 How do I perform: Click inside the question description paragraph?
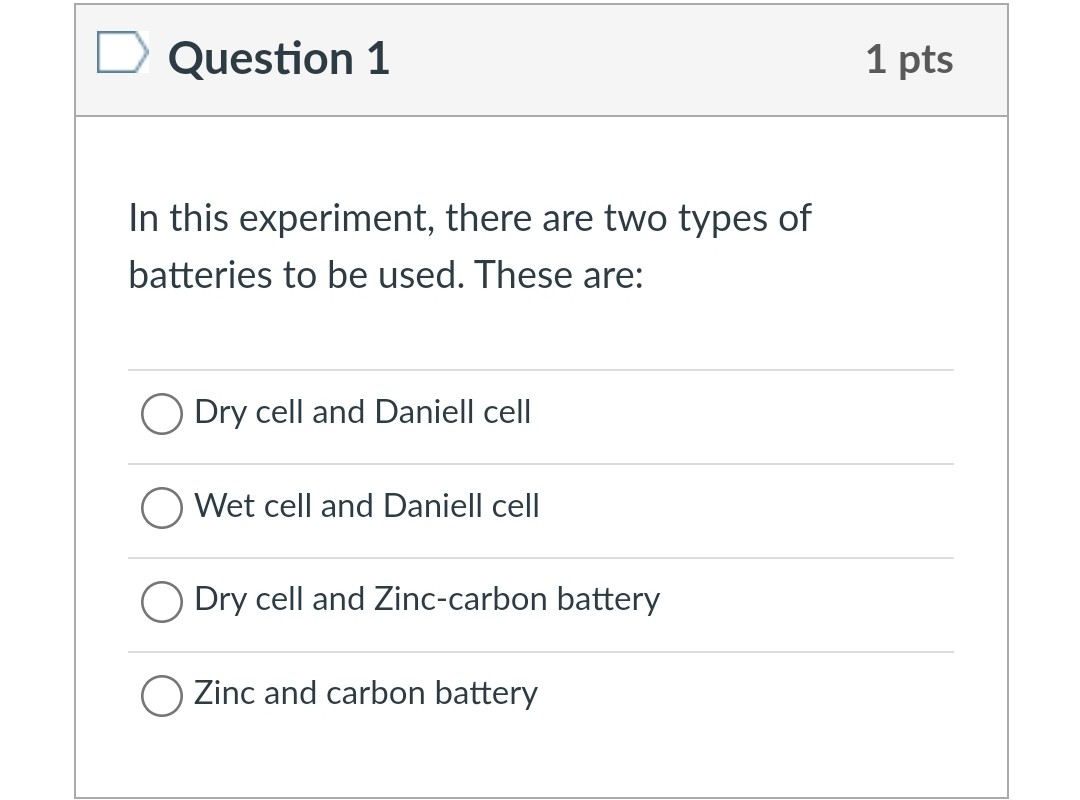(x=468, y=245)
